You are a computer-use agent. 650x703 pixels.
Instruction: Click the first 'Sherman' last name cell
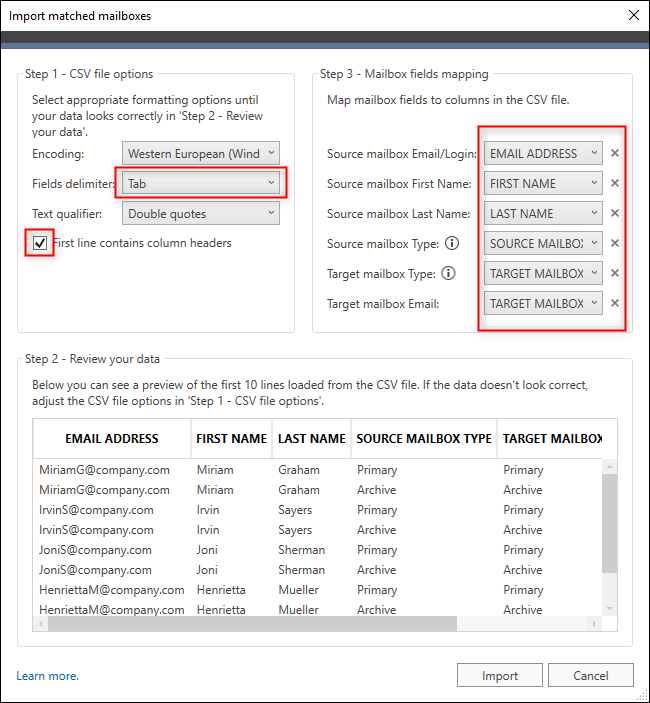coord(302,550)
